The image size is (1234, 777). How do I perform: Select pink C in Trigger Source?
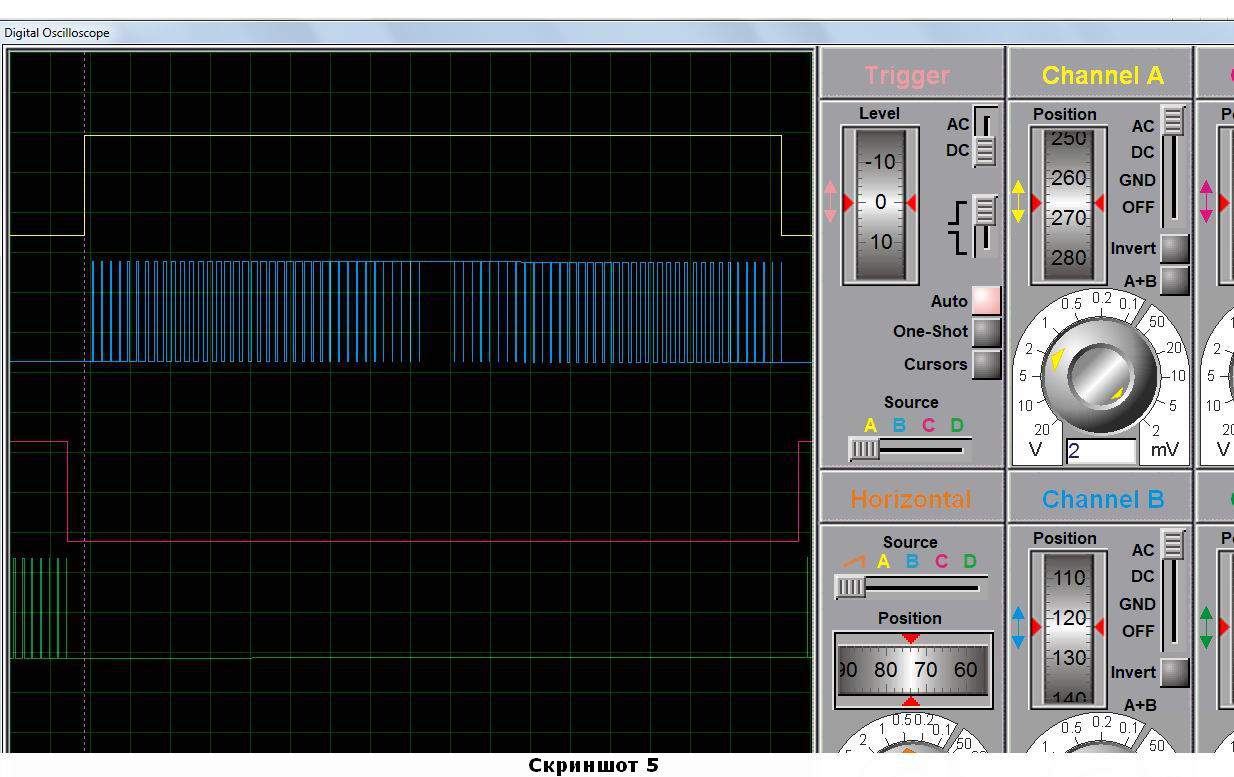click(928, 426)
